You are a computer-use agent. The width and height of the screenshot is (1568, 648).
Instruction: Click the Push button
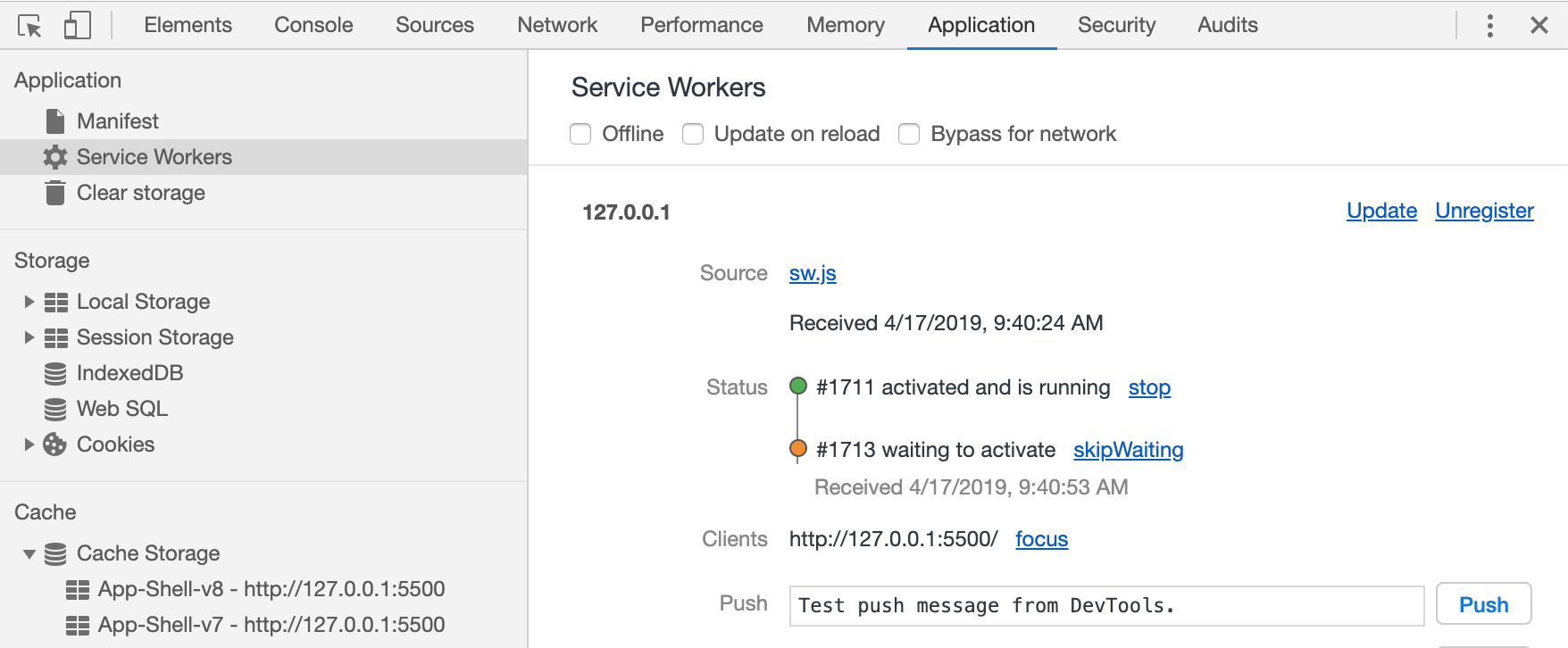[x=1483, y=604]
